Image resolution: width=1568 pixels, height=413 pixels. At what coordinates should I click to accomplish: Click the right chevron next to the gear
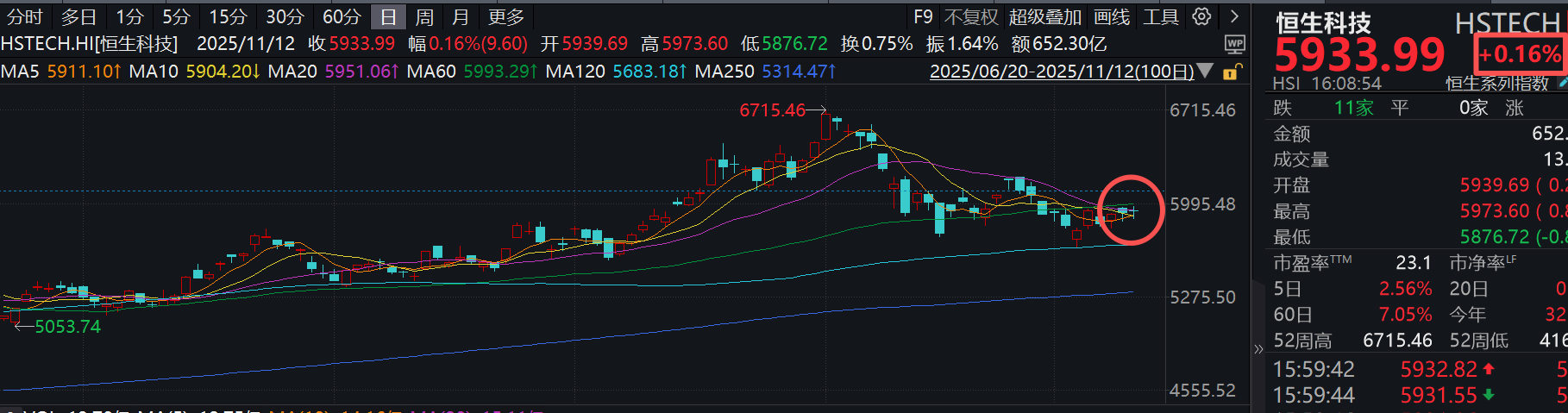click(1234, 16)
